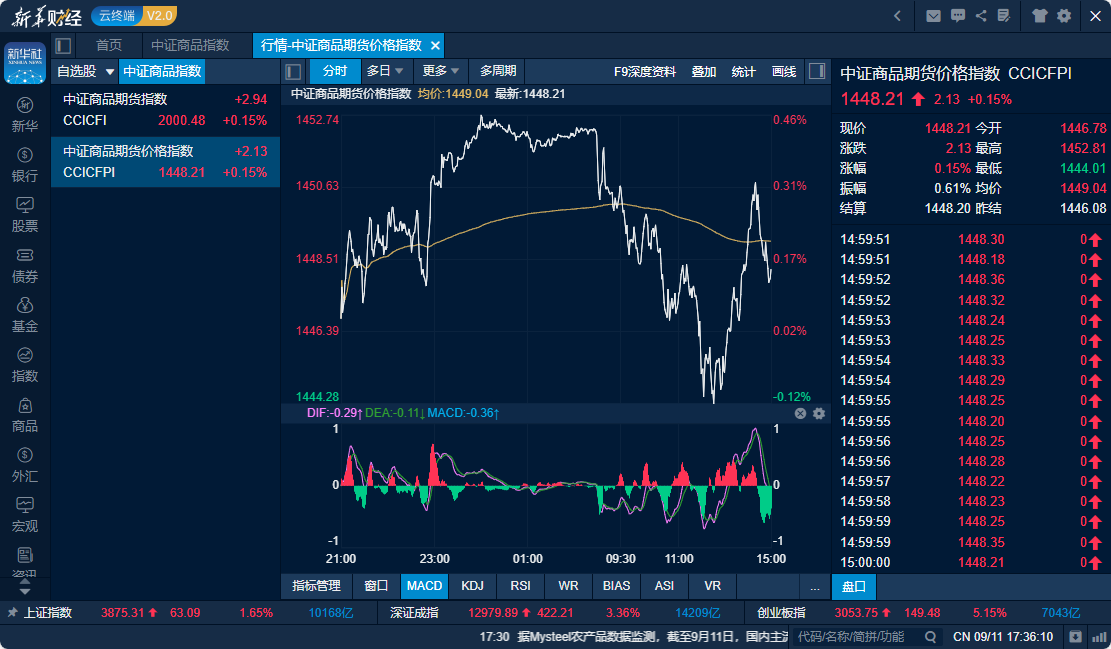
Task: Expand the 自选股 dropdown arrow
Action: point(109,71)
